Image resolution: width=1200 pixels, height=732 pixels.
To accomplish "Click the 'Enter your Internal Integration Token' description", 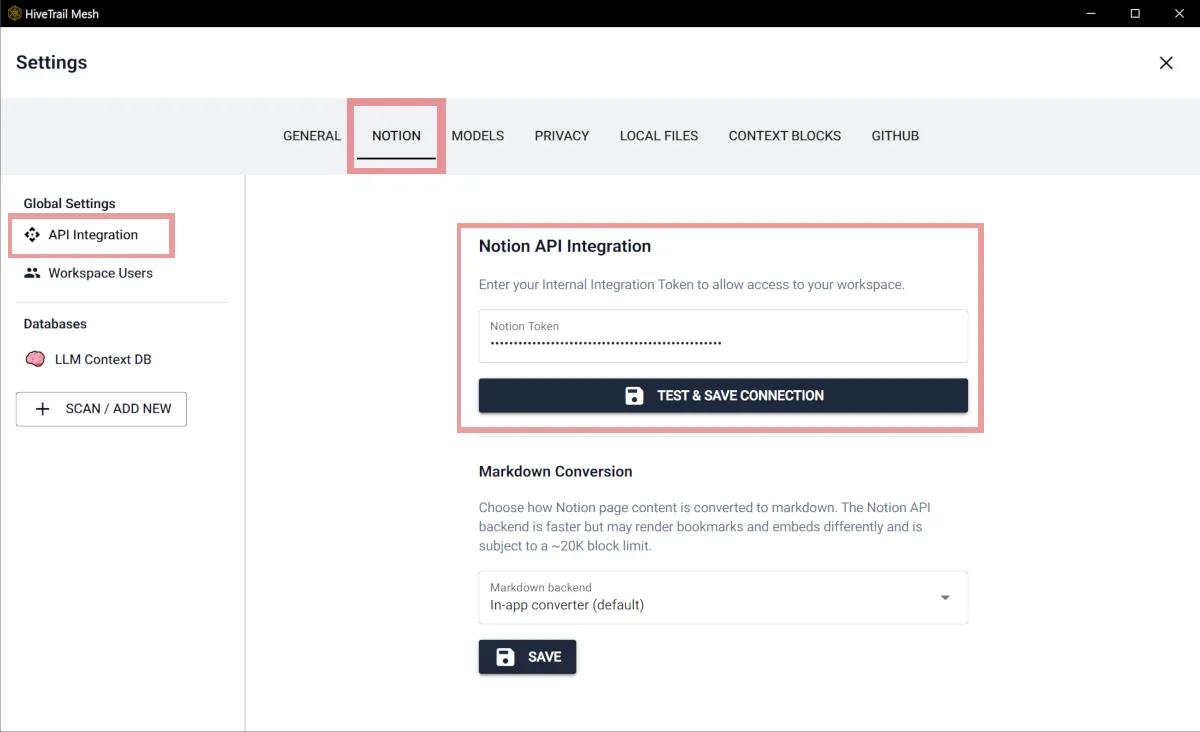I will tap(692, 285).
